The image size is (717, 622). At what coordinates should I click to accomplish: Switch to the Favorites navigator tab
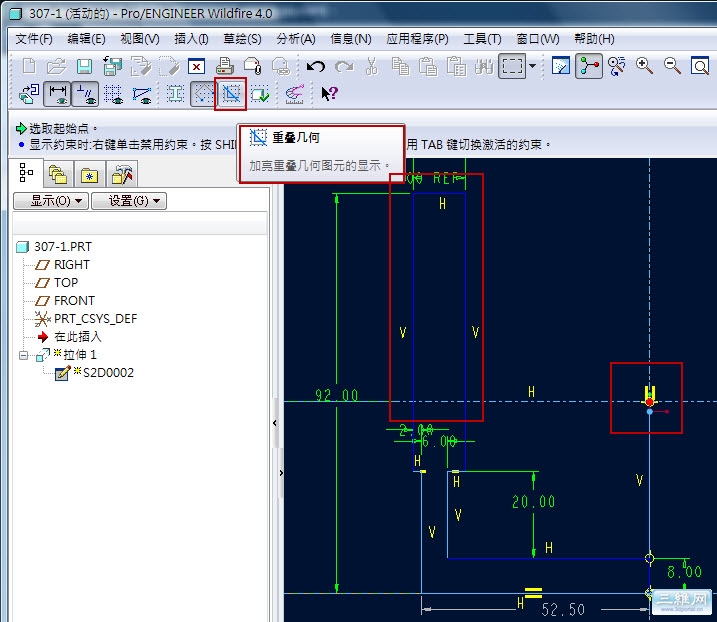(x=89, y=174)
